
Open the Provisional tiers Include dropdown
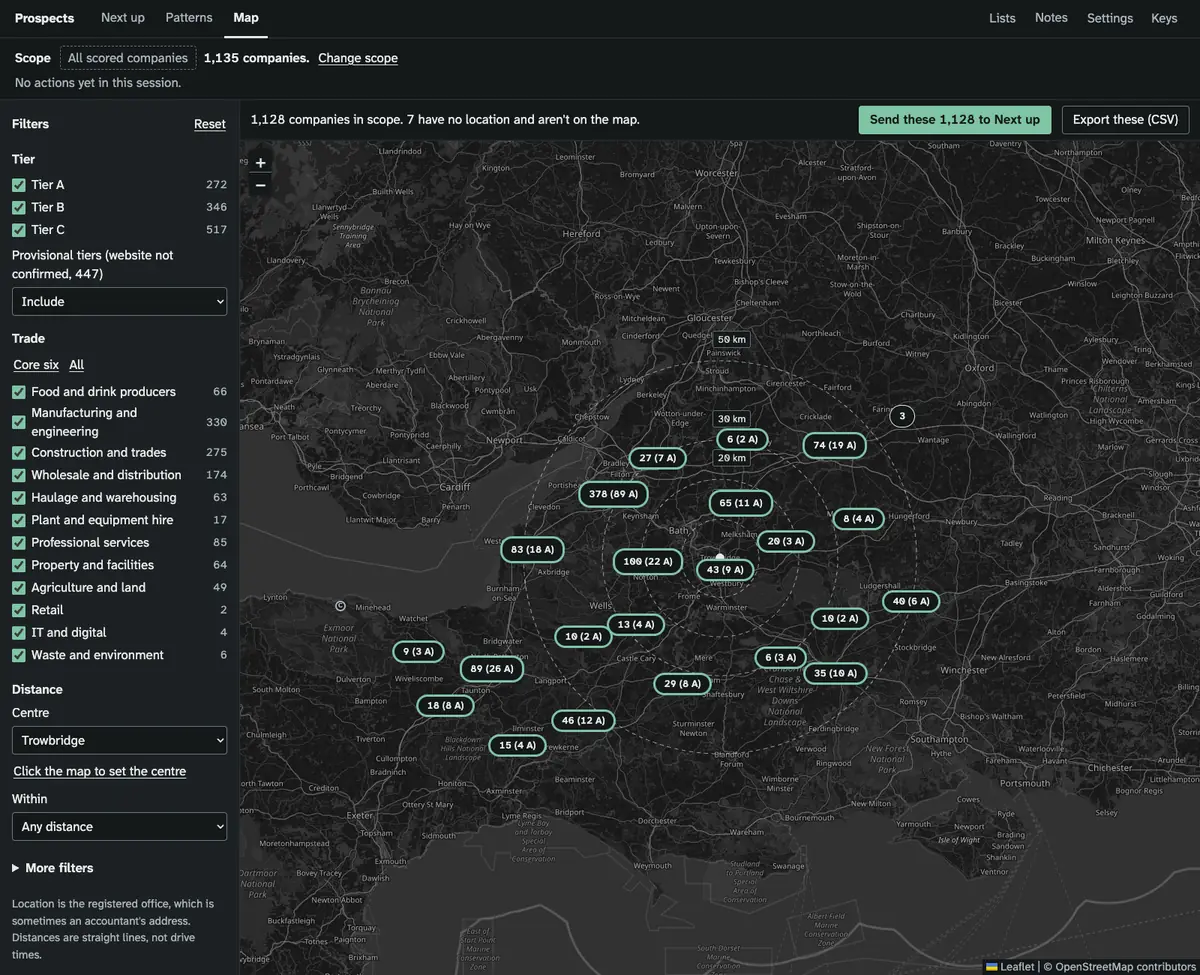(119, 301)
